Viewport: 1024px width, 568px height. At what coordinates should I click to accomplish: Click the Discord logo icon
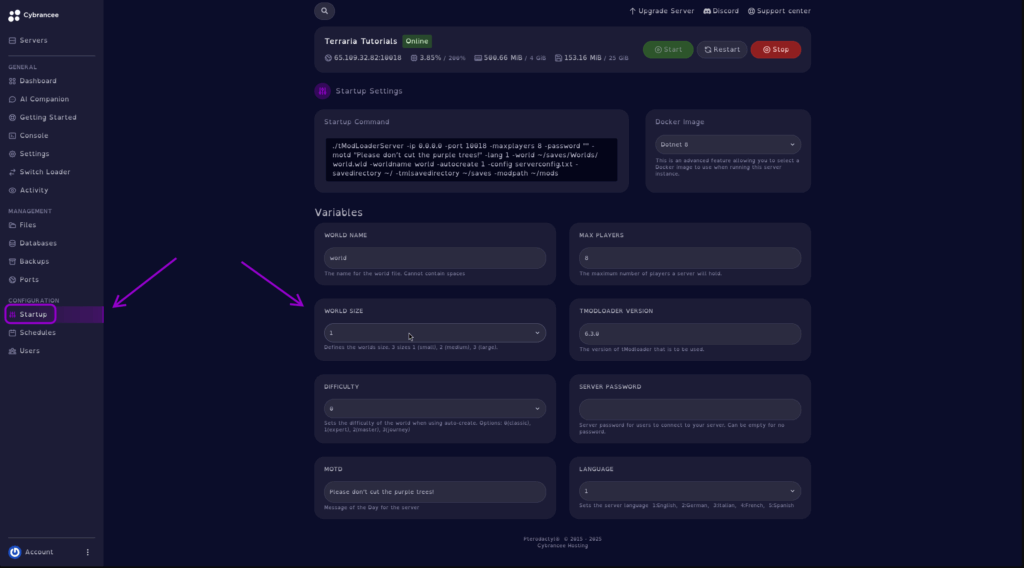tap(707, 11)
